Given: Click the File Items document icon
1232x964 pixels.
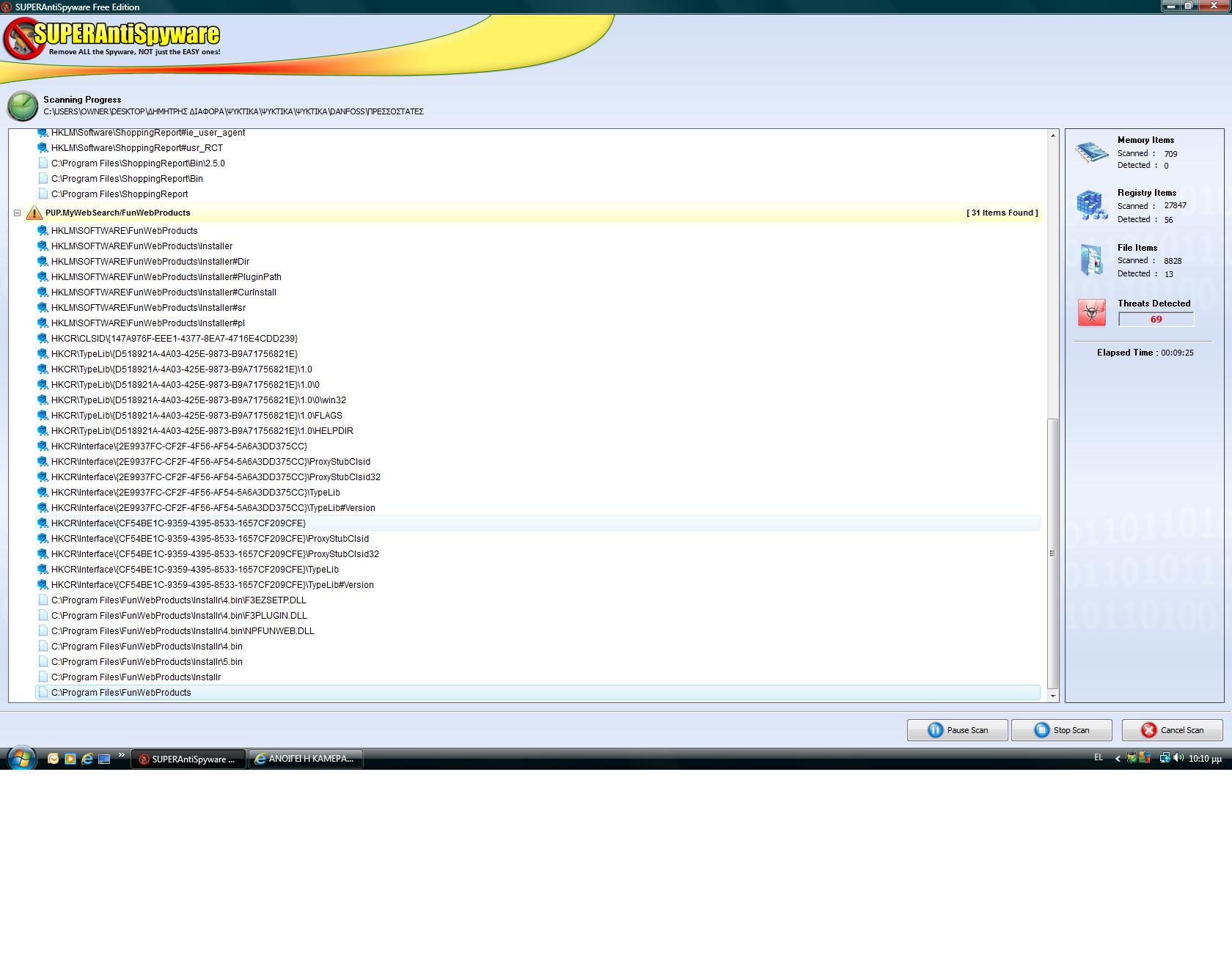Looking at the screenshot, I should pyautogui.click(x=1092, y=260).
